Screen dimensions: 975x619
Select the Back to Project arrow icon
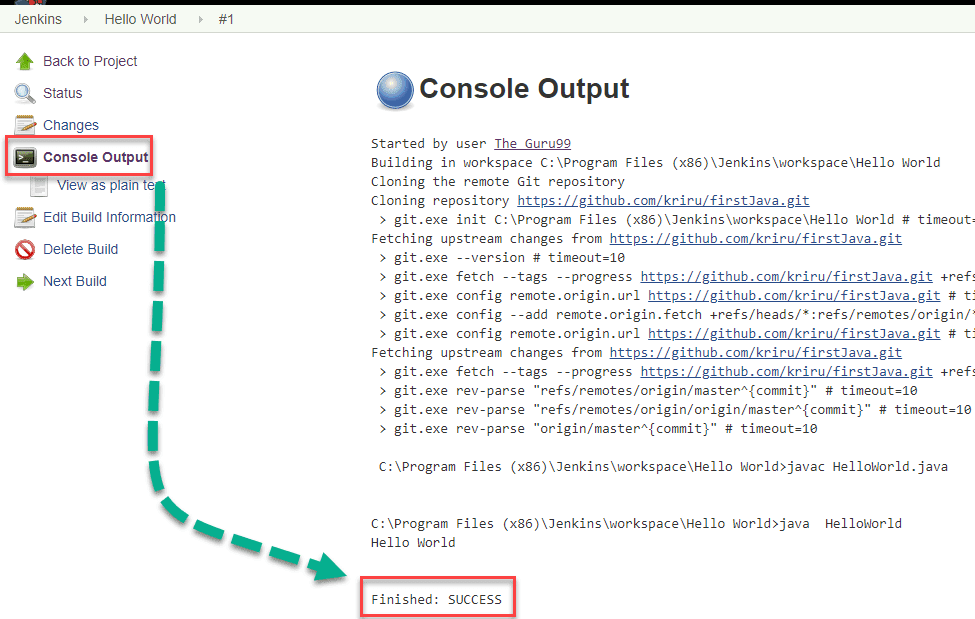pos(26,60)
